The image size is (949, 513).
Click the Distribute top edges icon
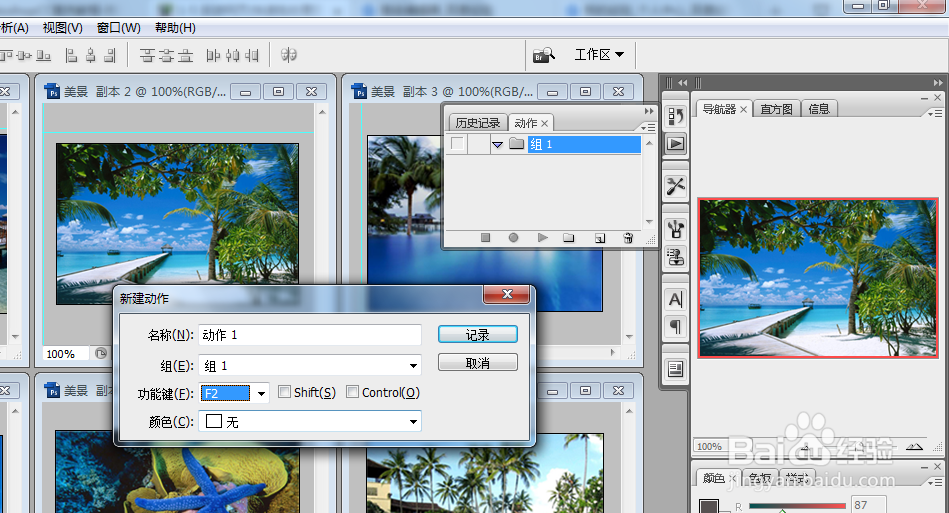point(147,56)
